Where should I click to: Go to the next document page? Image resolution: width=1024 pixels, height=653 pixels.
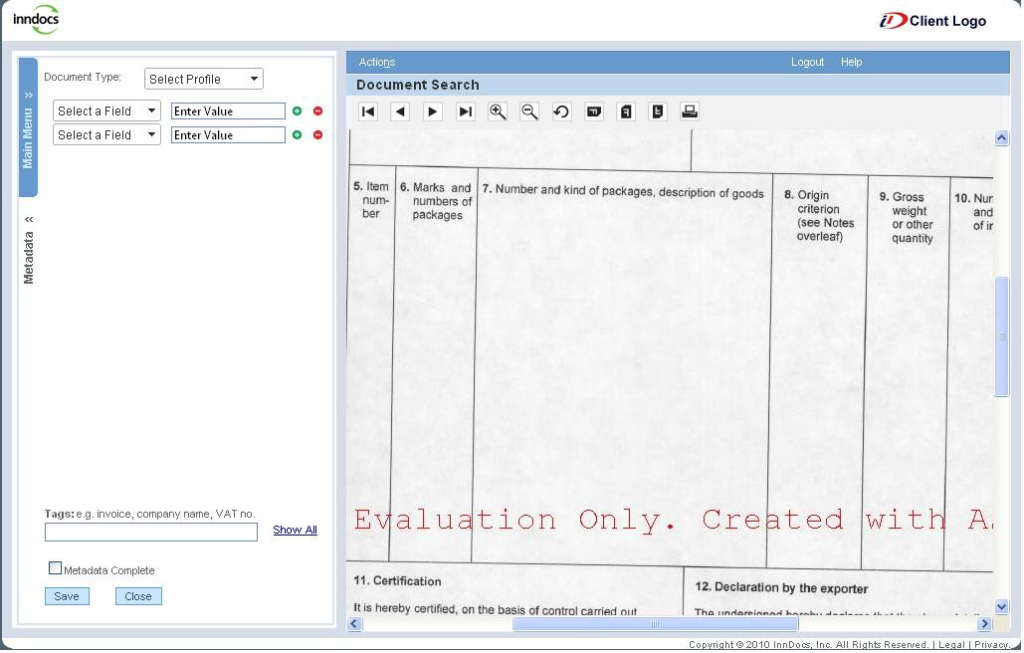tap(432, 112)
